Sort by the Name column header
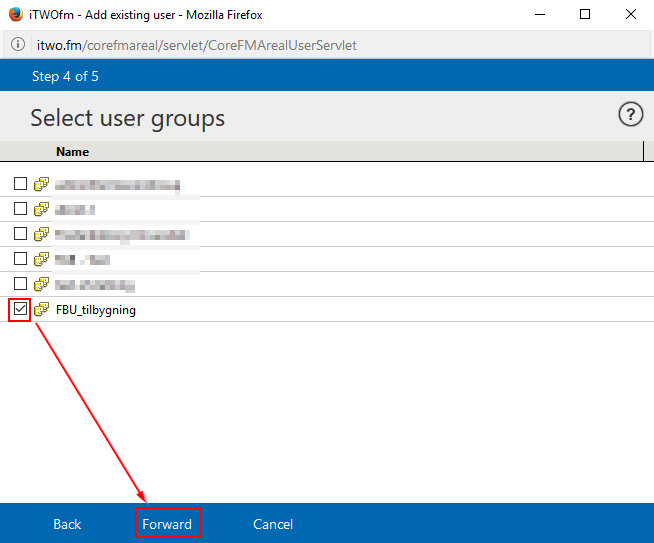Viewport: 654px width, 543px height. [72, 152]
